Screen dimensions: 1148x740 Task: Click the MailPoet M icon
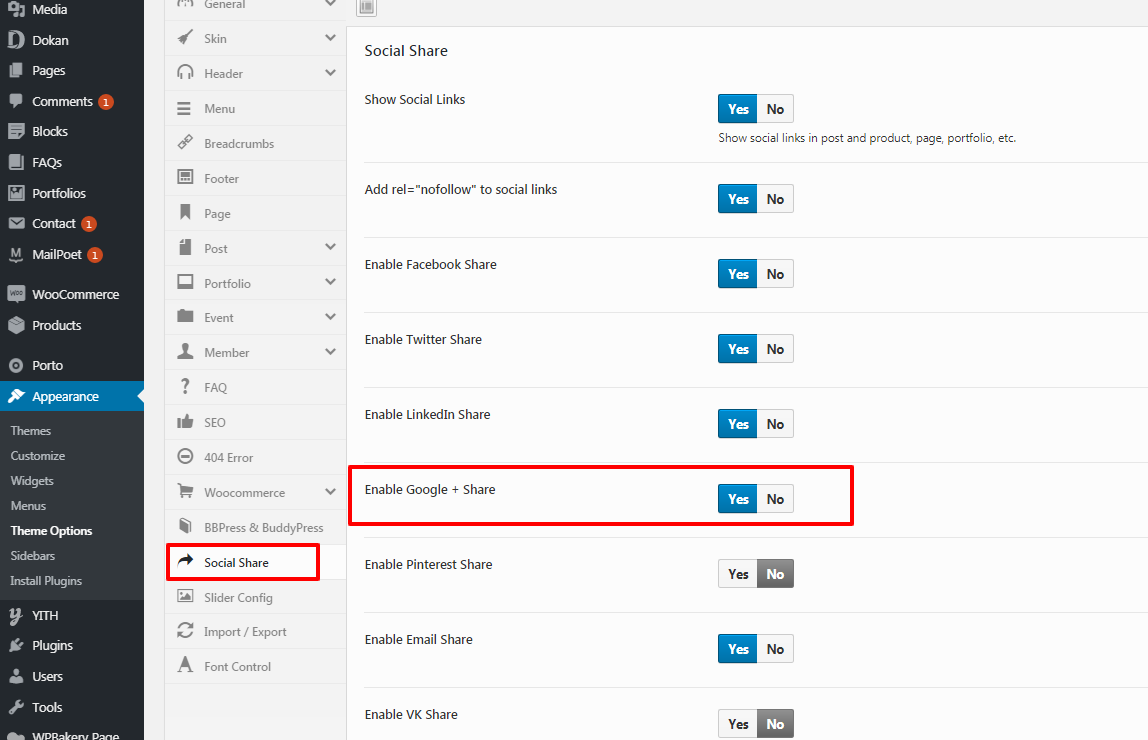click(x=16, y=254)
